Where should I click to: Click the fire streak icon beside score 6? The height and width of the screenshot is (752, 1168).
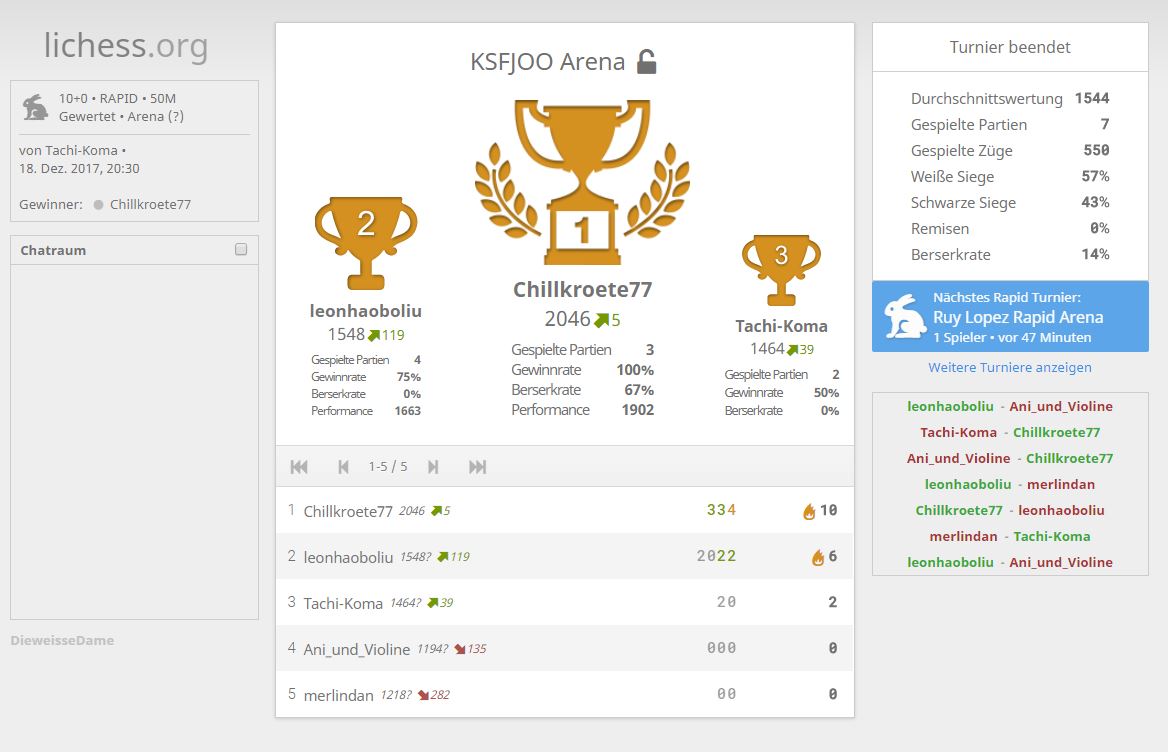coord(818,557)
